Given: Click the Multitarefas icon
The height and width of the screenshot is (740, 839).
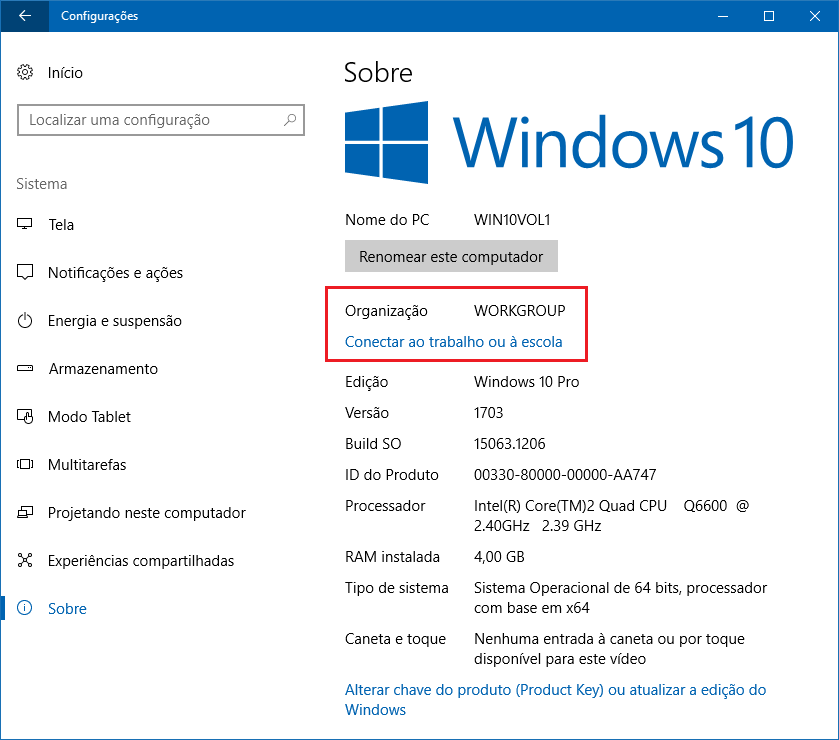Looking at the screenshot, I should pyautogui.click(x=25, y=464).
